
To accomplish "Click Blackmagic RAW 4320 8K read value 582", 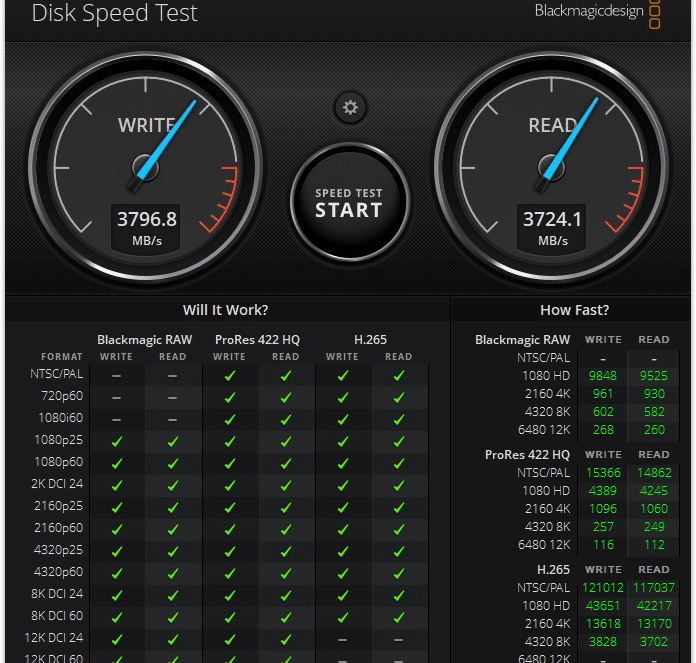I will tap(654, 412).
